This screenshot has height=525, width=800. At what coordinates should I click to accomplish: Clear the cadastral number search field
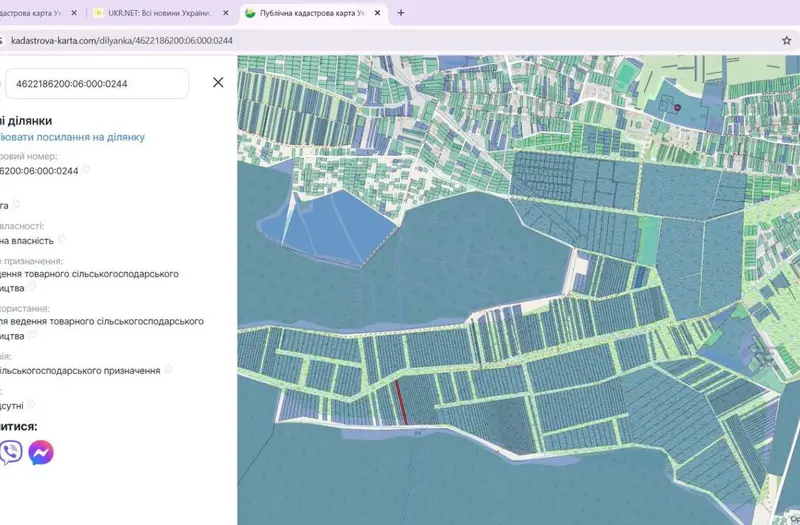click(218, 82)
